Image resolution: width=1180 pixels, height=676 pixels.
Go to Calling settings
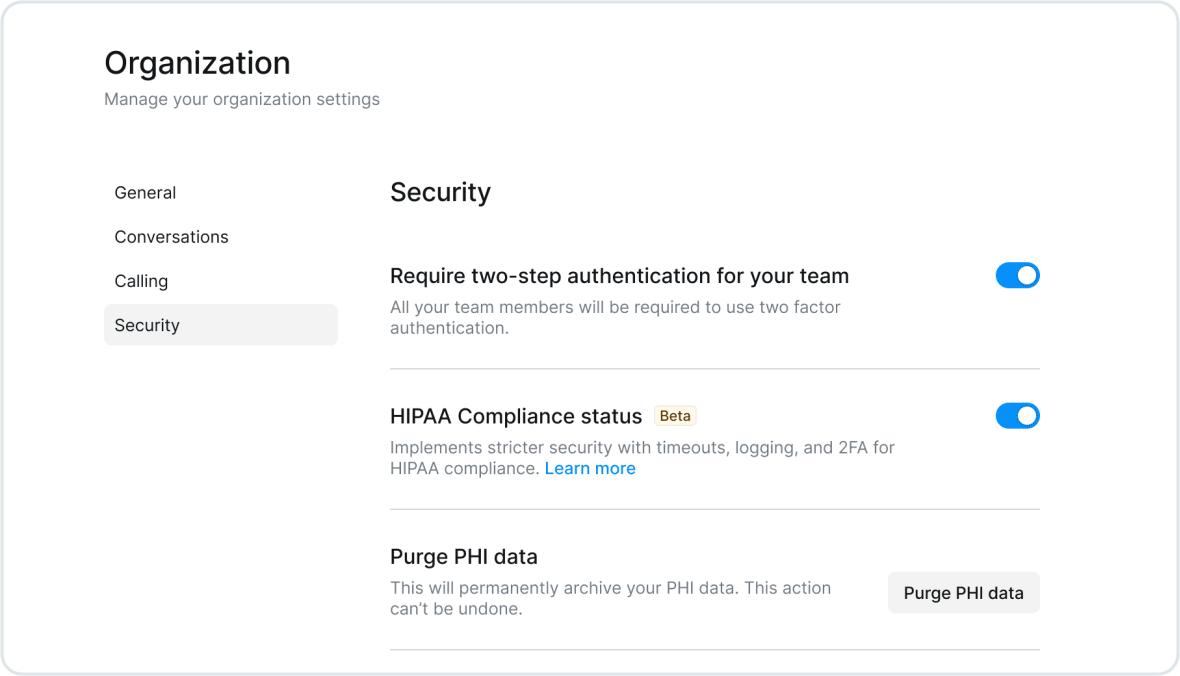(x=141, y=281)
